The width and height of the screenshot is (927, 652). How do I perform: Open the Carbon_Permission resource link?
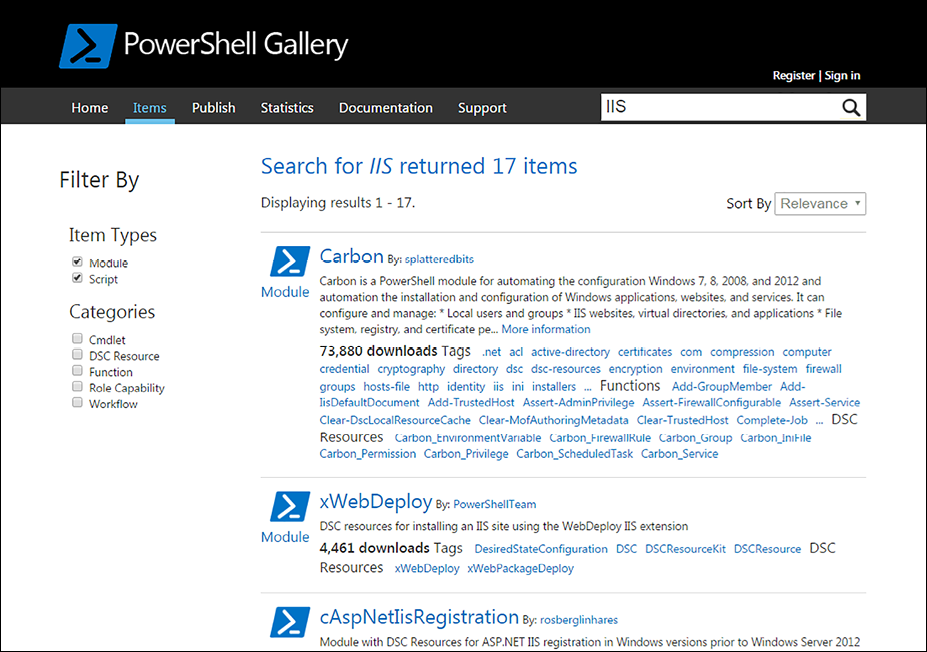click(368, 454)
